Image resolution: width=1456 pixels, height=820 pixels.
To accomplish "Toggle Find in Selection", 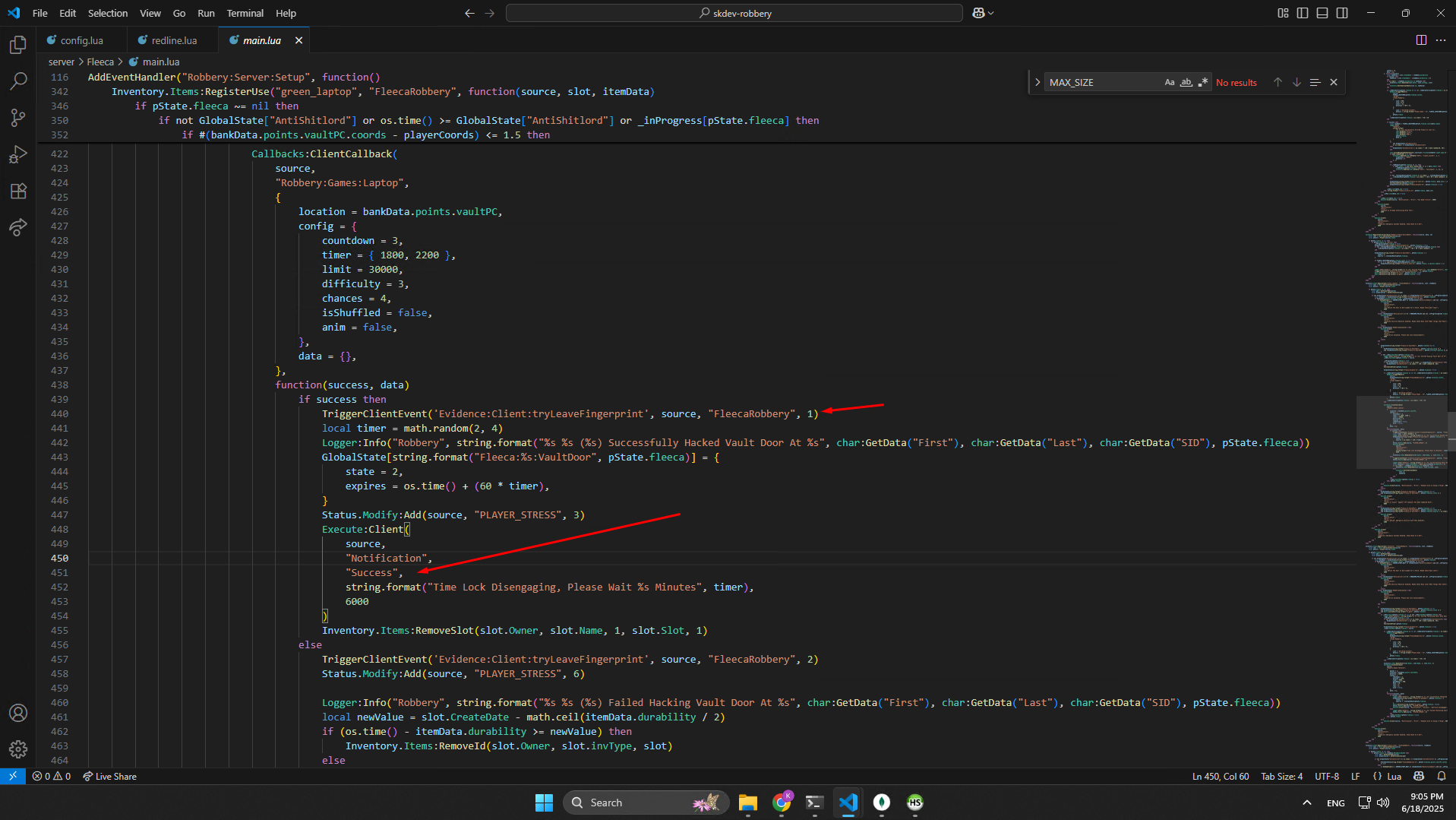I will [x=1315, y=82].
